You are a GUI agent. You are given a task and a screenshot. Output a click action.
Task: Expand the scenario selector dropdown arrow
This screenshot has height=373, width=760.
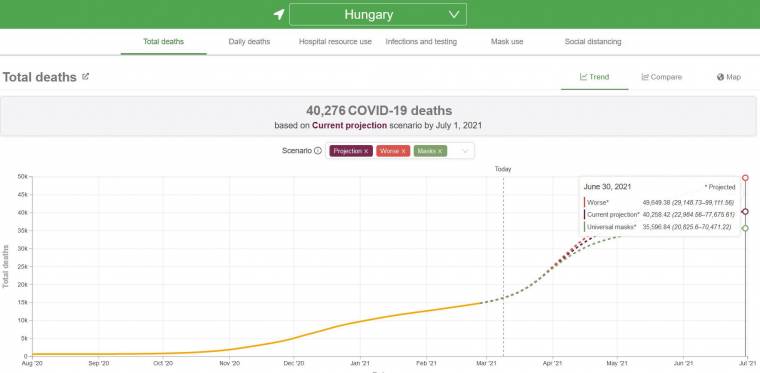pyautogui.click(x=465, y=151)
